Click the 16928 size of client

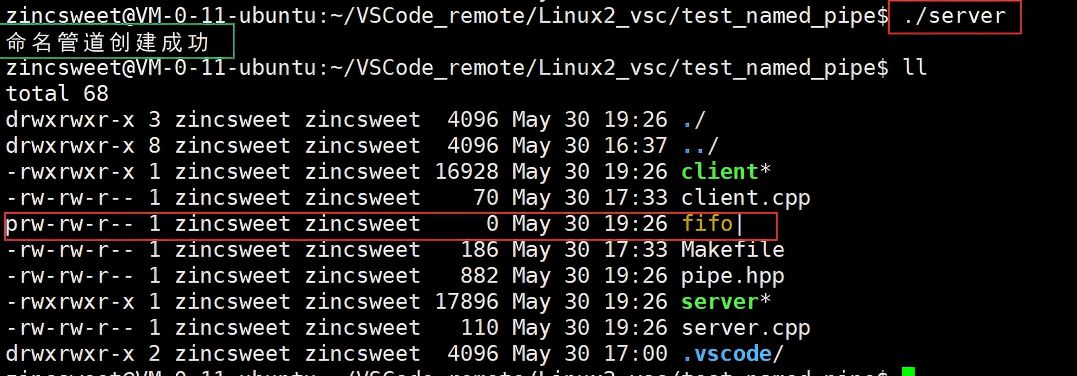click(467, 171)
